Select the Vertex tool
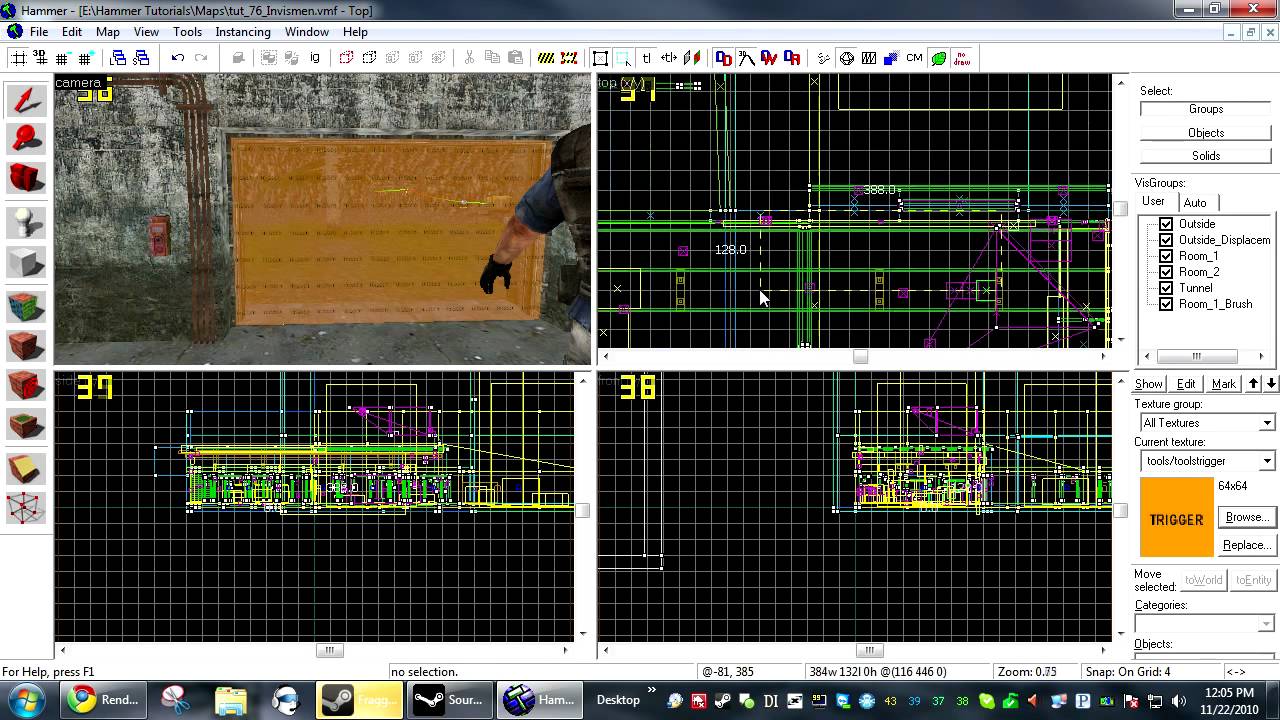Image resolution: width=1280 pixels, height=720 pixels. (26, 508)
